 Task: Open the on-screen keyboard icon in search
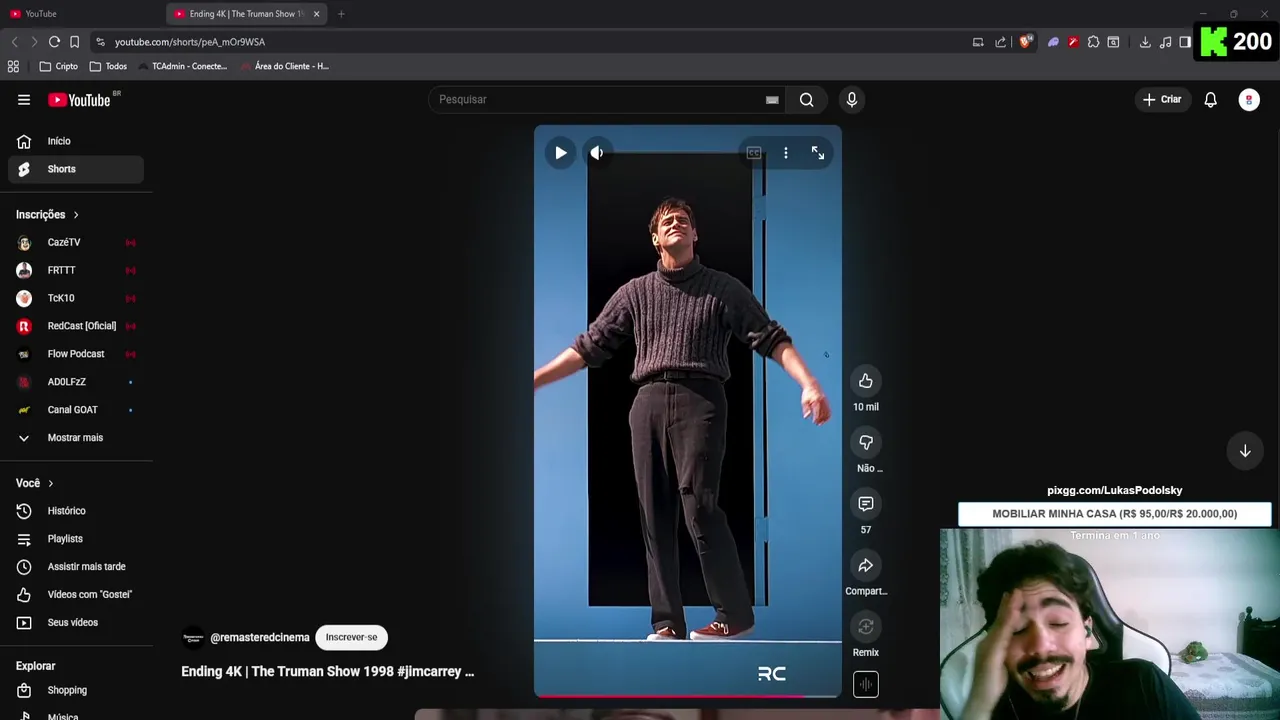click(x=772, y=99)
